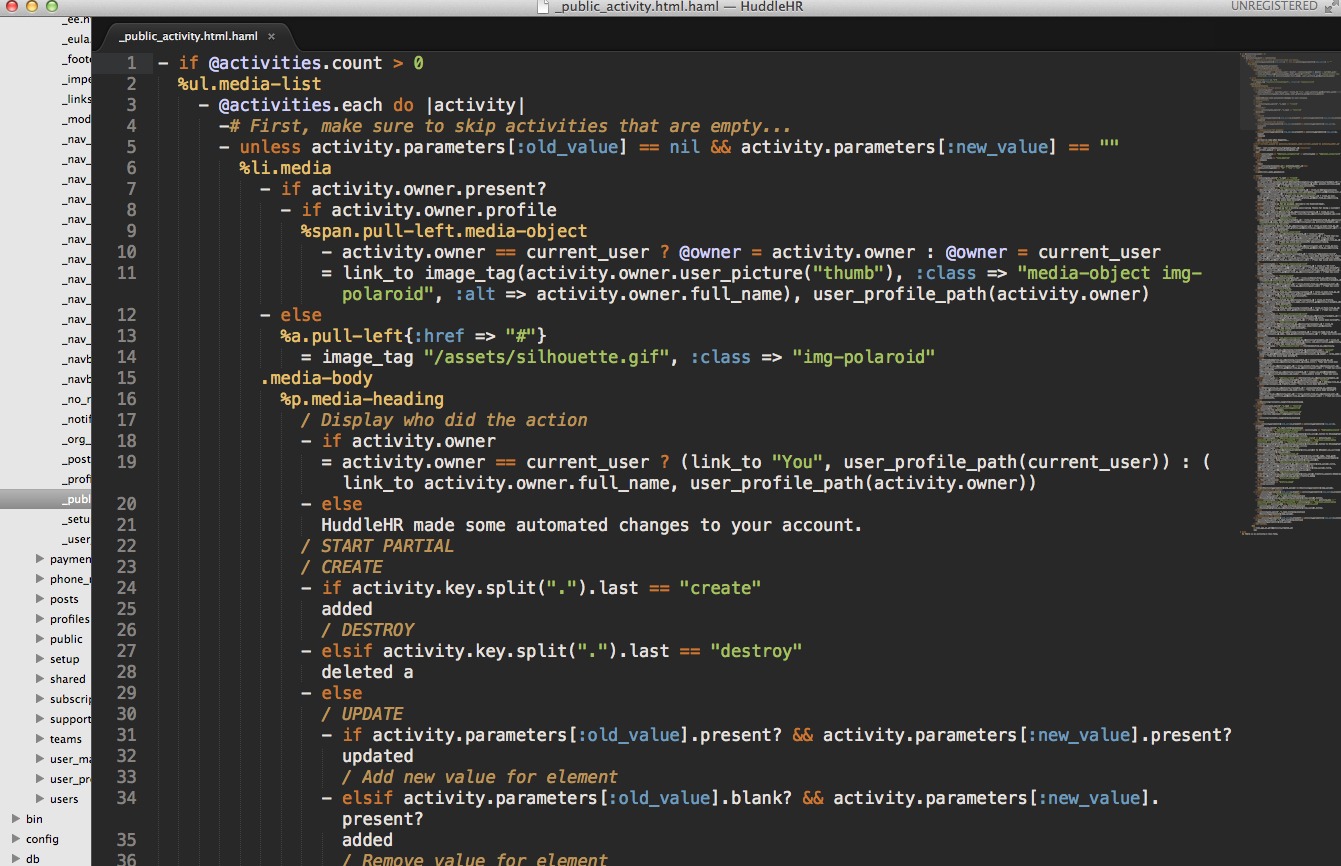1341x866 pixels.
Task: Click the yellow minimize window button
Action: pyautogui.click(x=31, y=6)
